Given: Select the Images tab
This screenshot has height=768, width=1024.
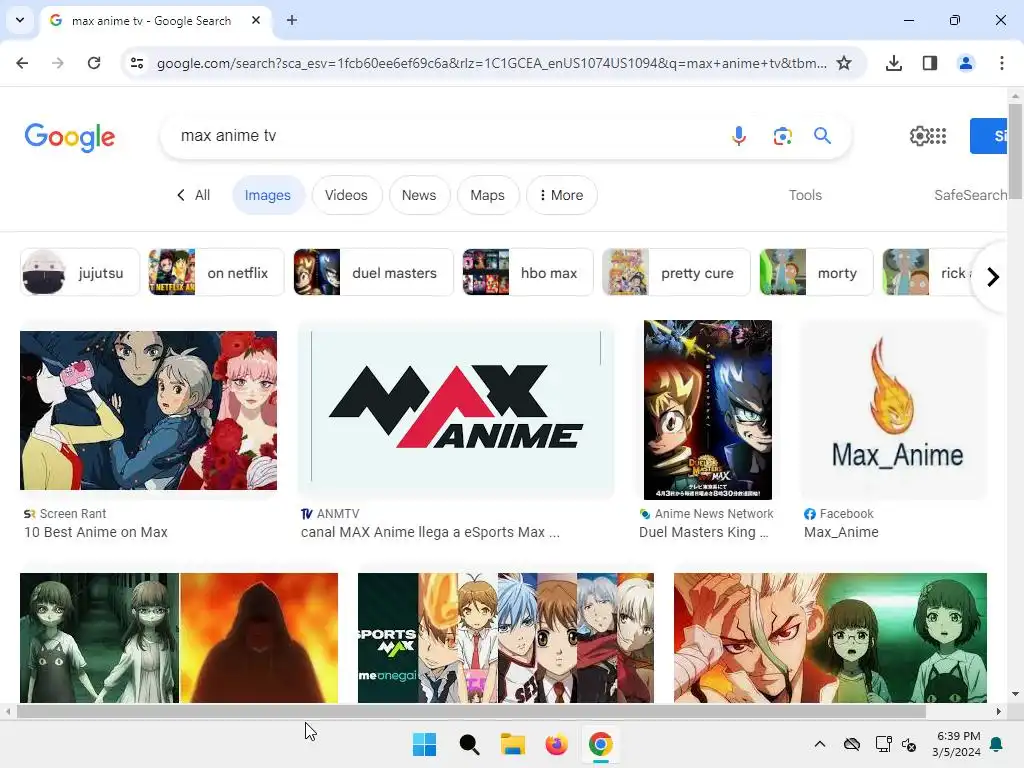Looking at the screenshot, I should pyautogui.click(x=268, y=195).
